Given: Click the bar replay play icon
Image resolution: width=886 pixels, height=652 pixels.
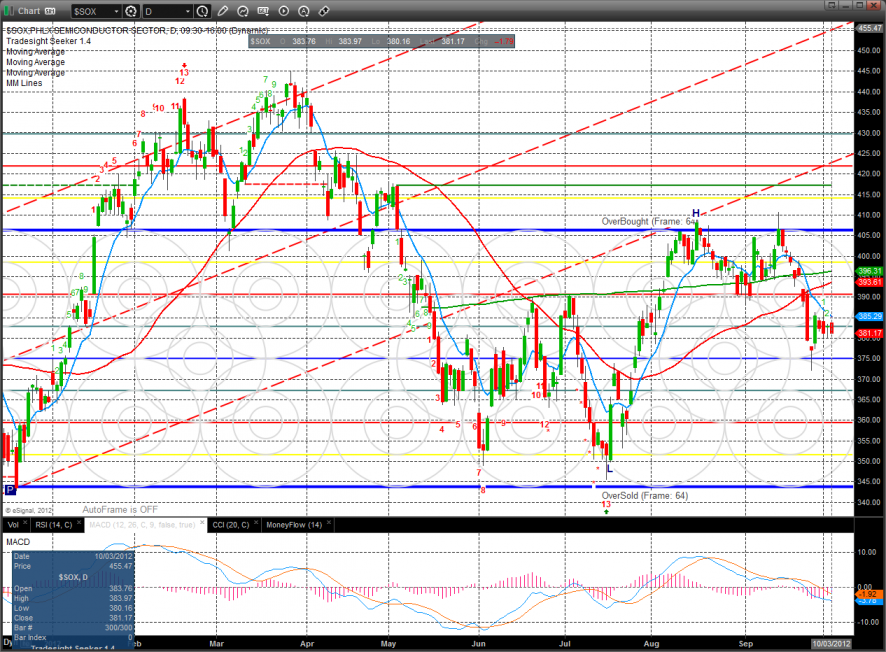Looking at the screenshot, I should tap(284, 11).
